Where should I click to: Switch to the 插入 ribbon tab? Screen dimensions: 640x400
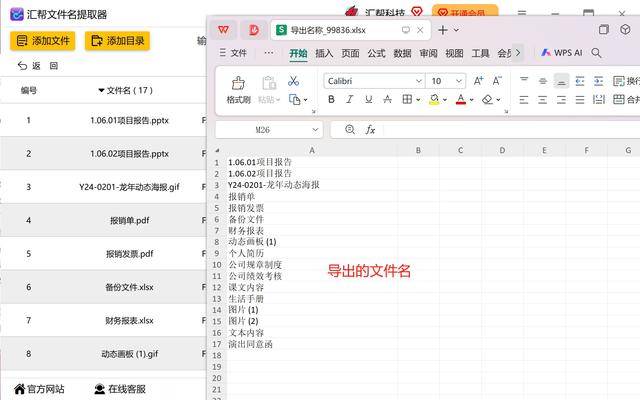[x=324, y=53]
